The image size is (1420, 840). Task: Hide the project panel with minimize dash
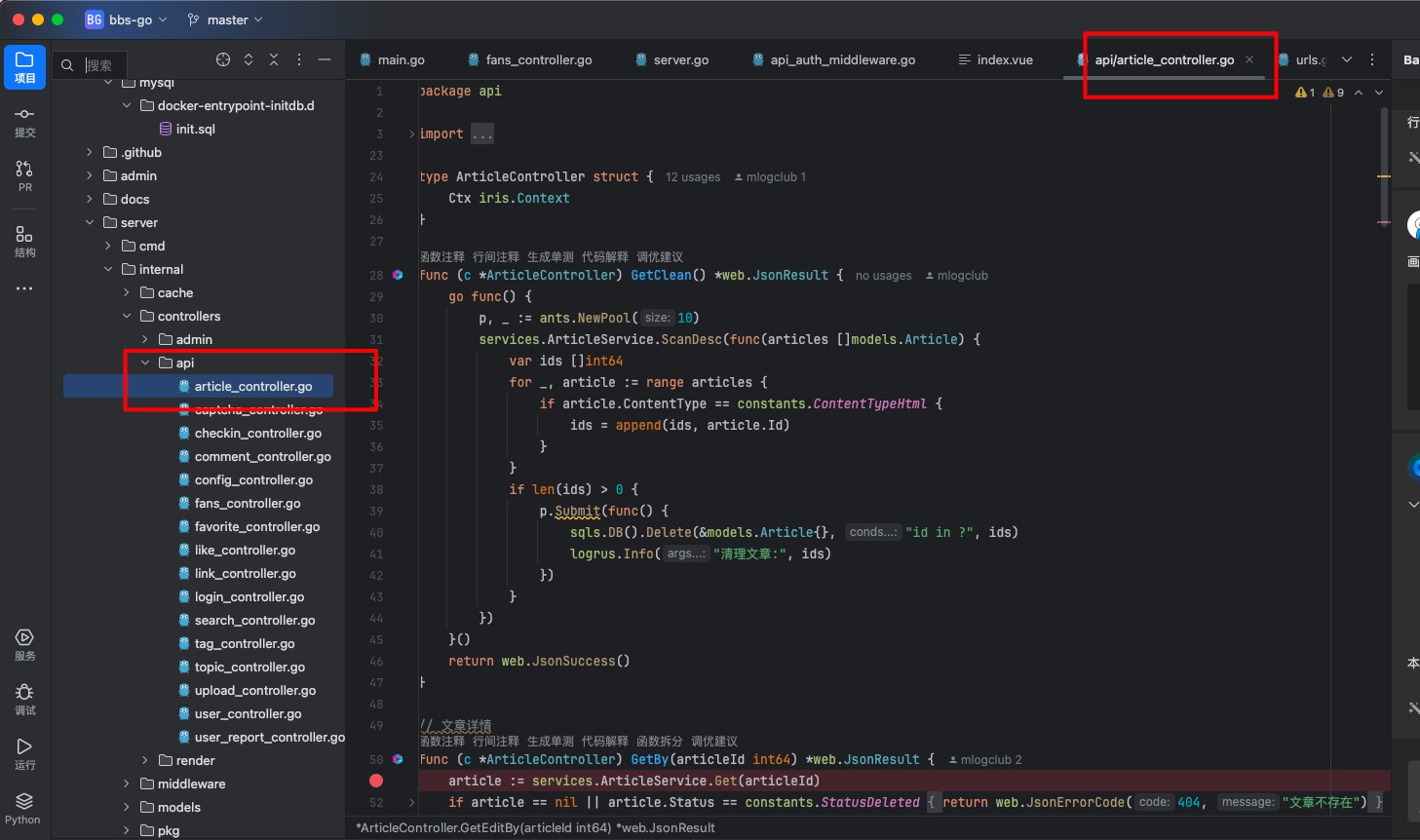325,59
